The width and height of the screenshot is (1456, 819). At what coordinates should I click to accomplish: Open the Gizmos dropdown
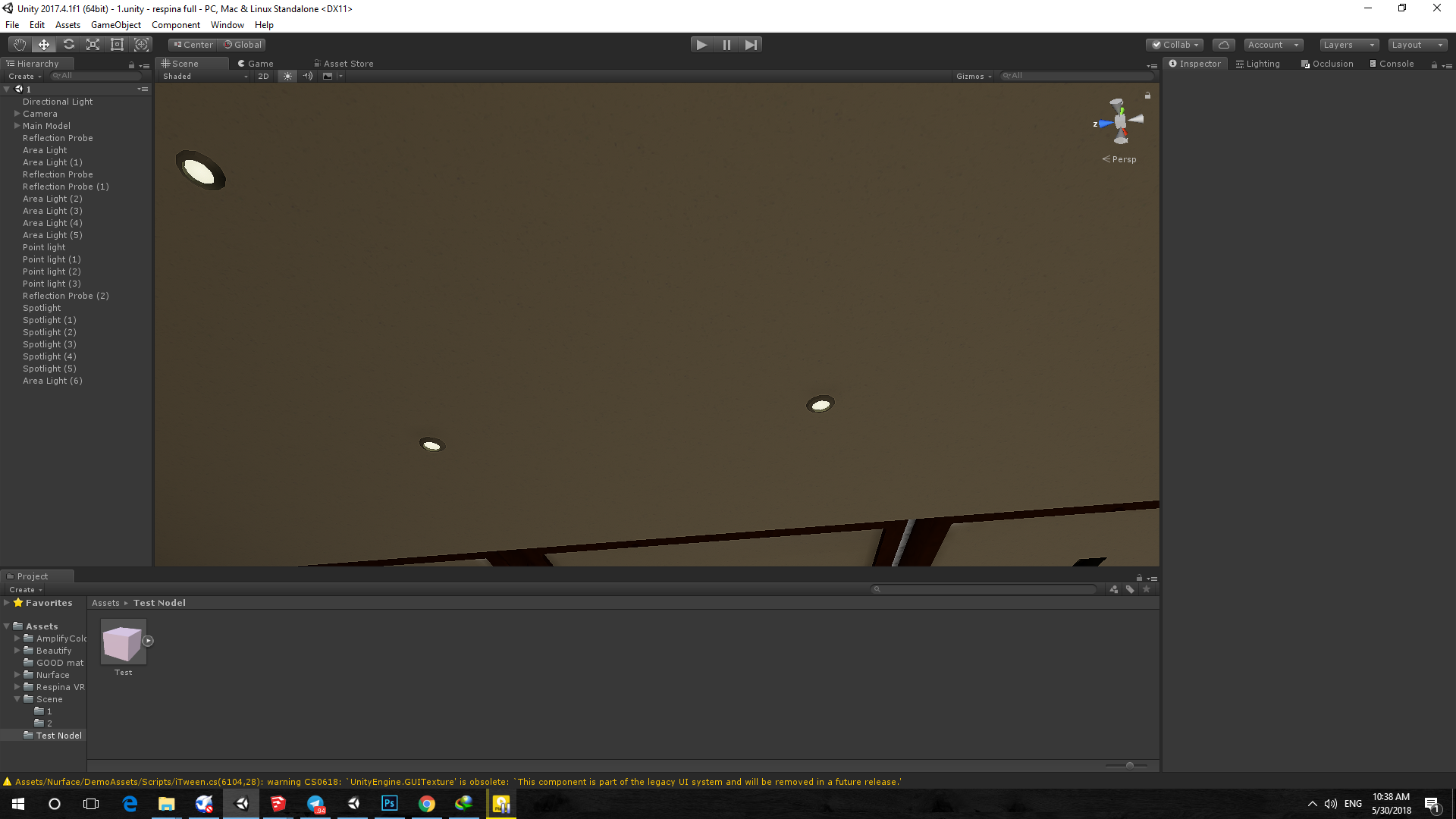(974, 76)
